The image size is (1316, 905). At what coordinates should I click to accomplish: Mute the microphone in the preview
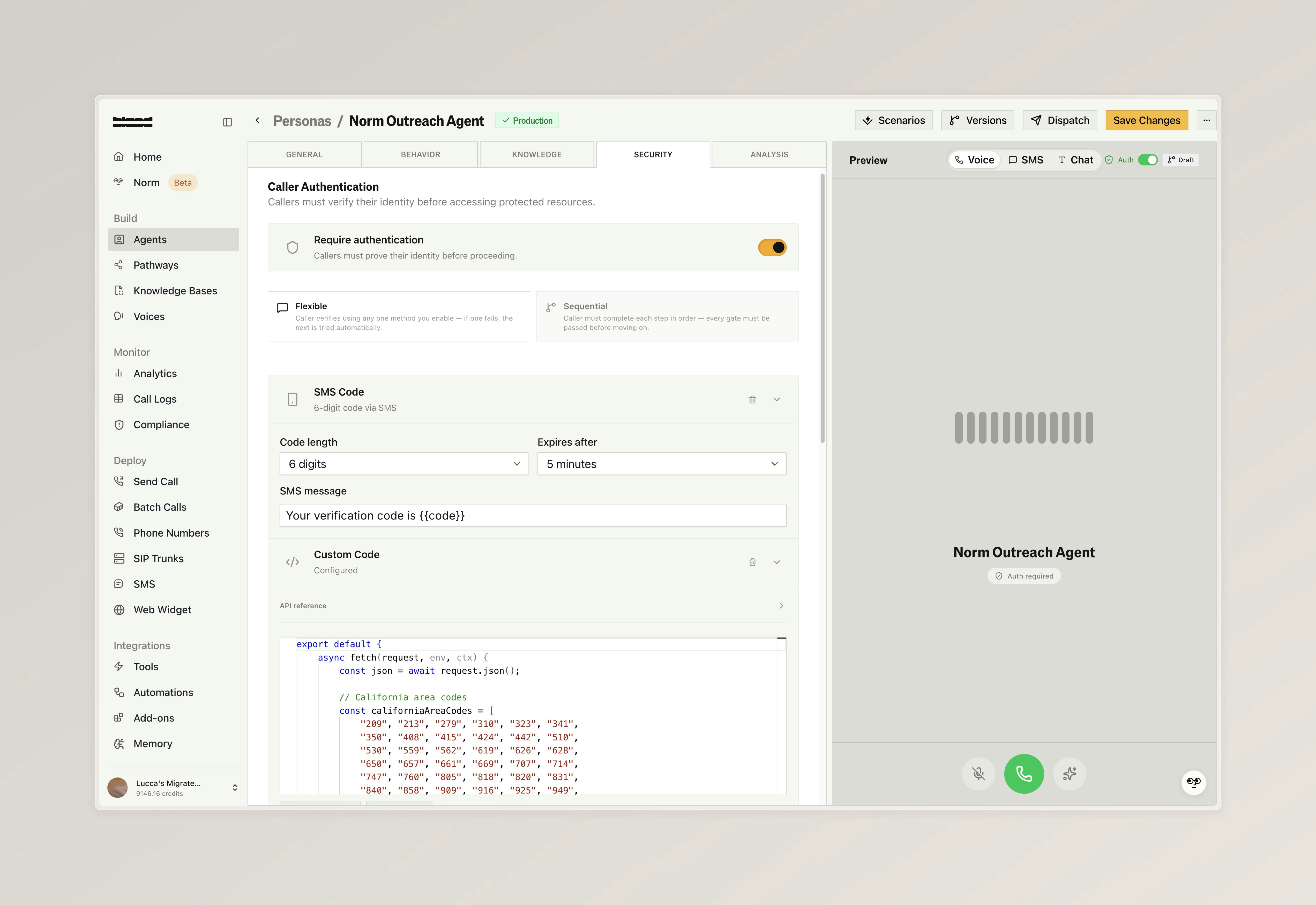978,774
